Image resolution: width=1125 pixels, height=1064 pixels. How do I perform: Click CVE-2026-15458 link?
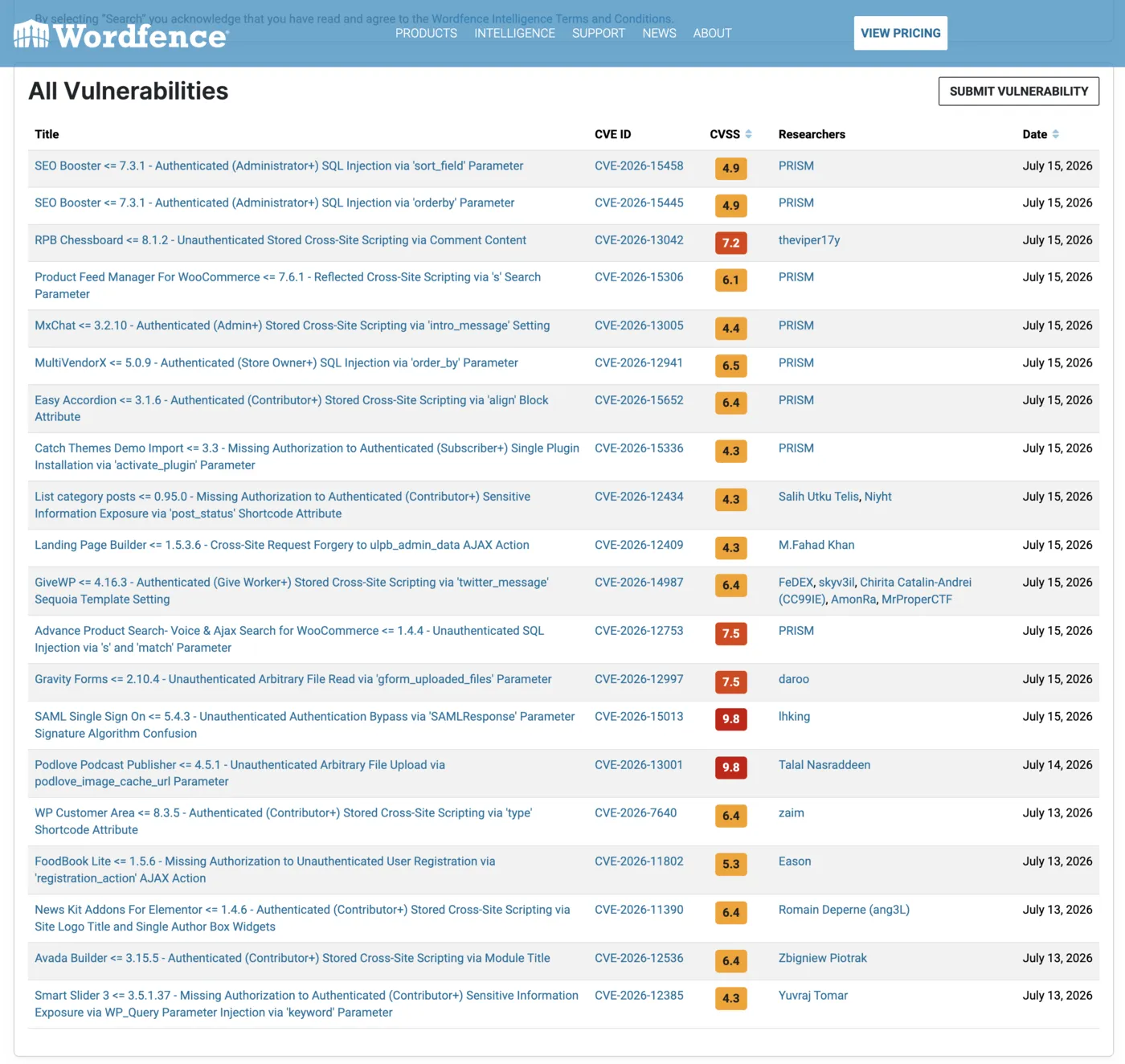[x=639, y=166]
